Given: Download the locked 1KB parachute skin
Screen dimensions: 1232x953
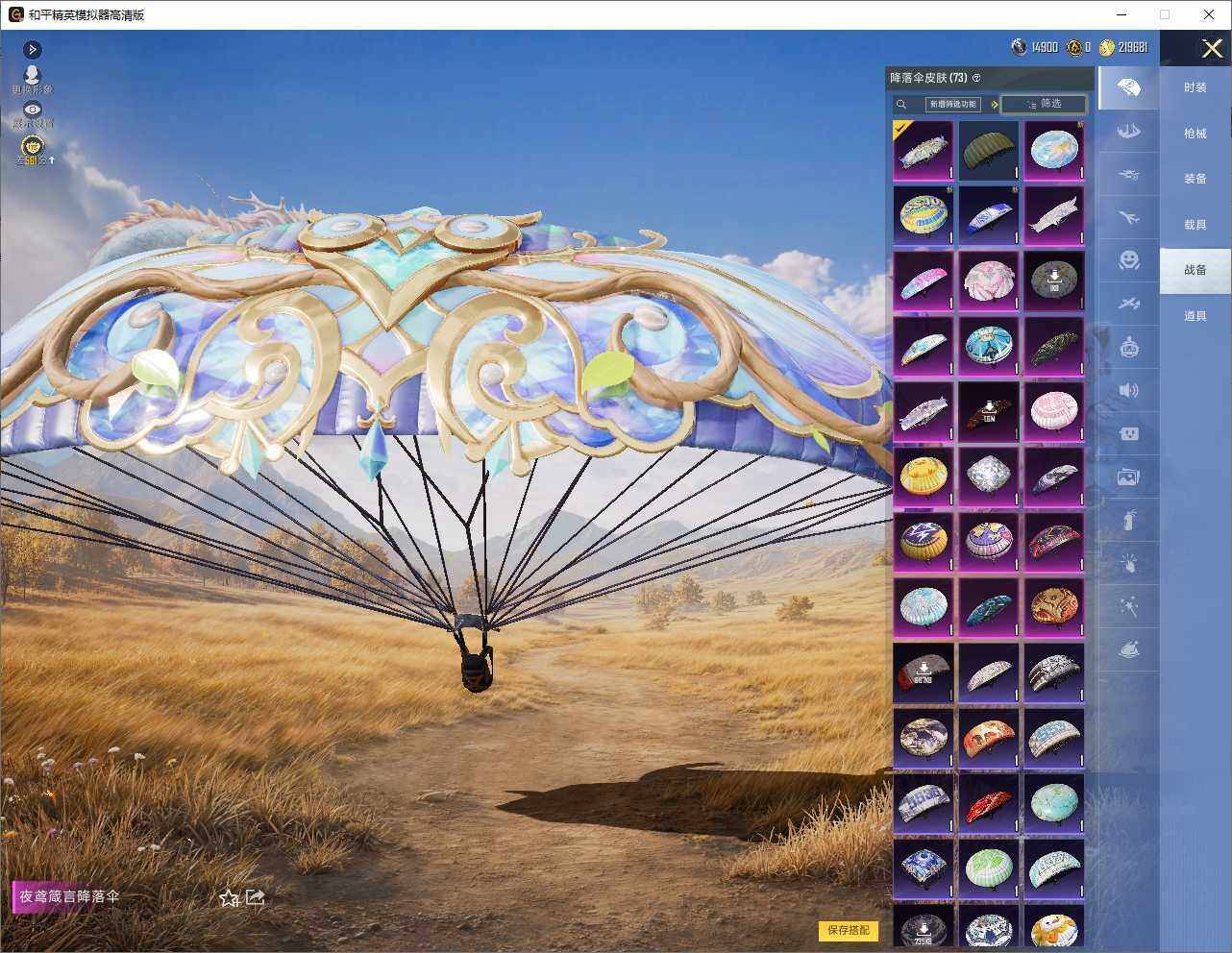Looking at the screenshot, I should (1054, 281).
